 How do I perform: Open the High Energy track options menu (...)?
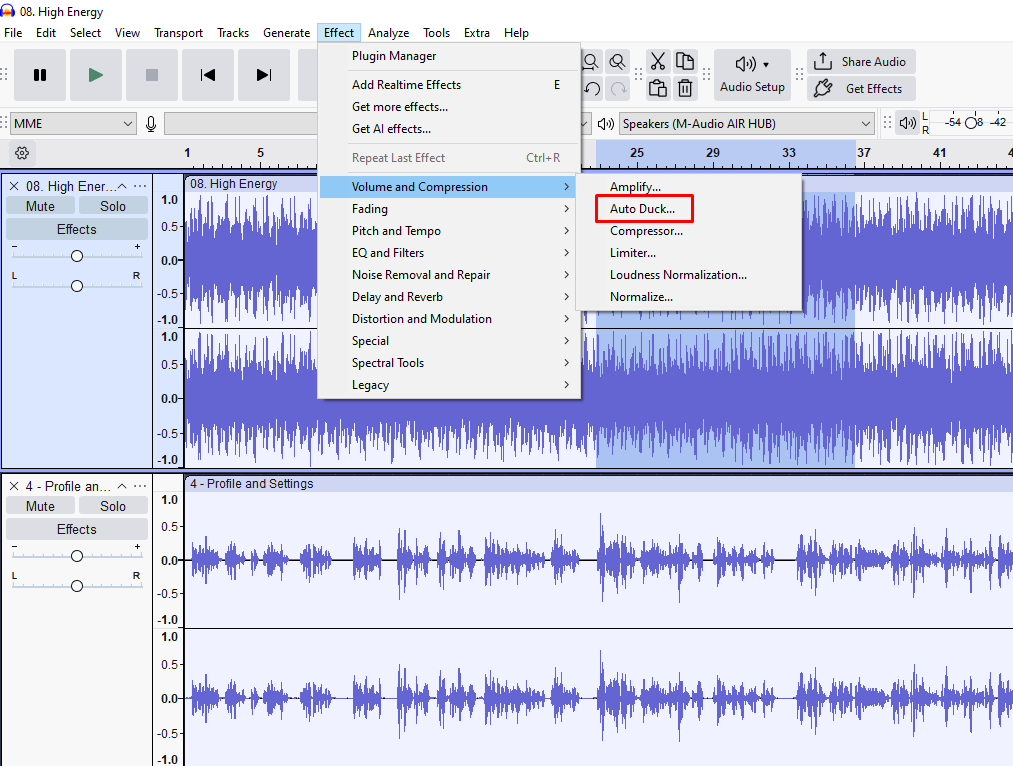[x=140, y=185]
